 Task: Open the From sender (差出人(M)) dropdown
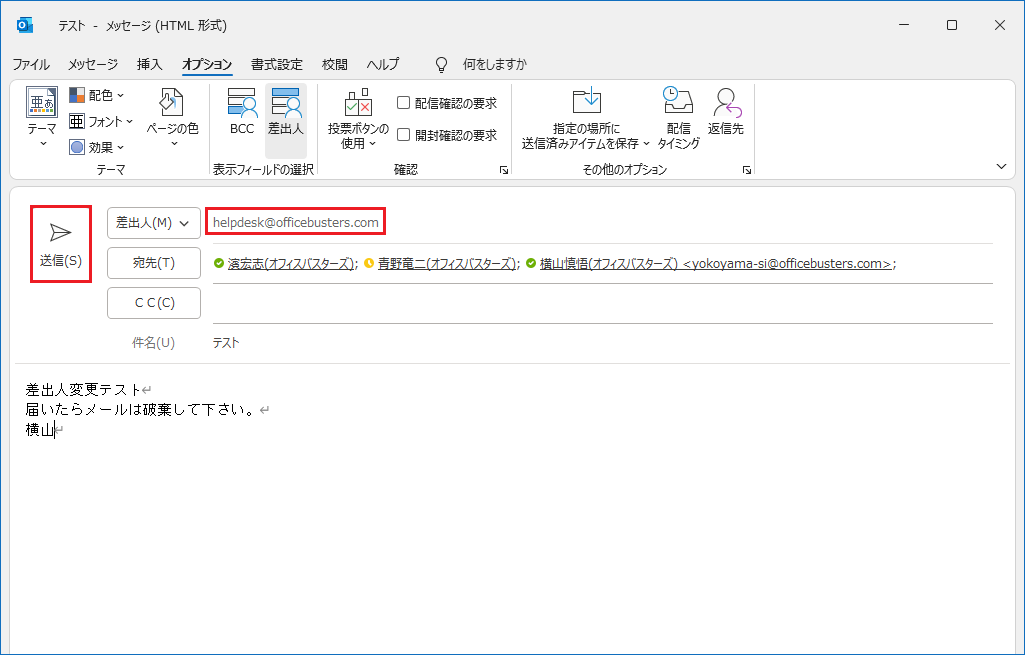coord(153,223)
